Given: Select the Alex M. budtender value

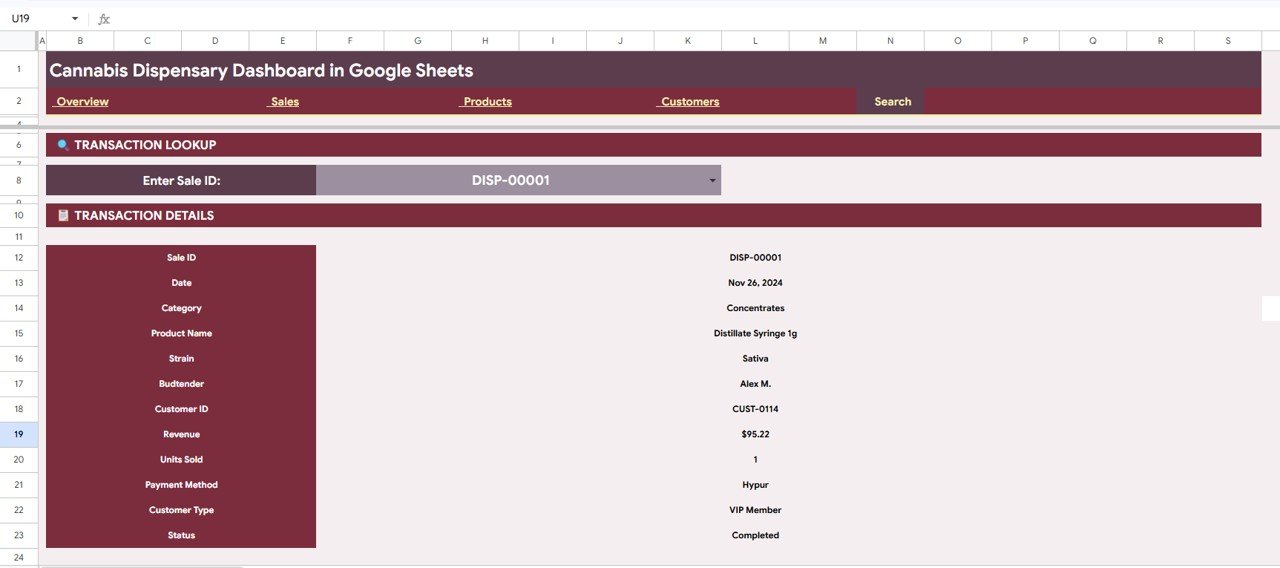Looking at the screenshot, I should (x=755, y=384).
